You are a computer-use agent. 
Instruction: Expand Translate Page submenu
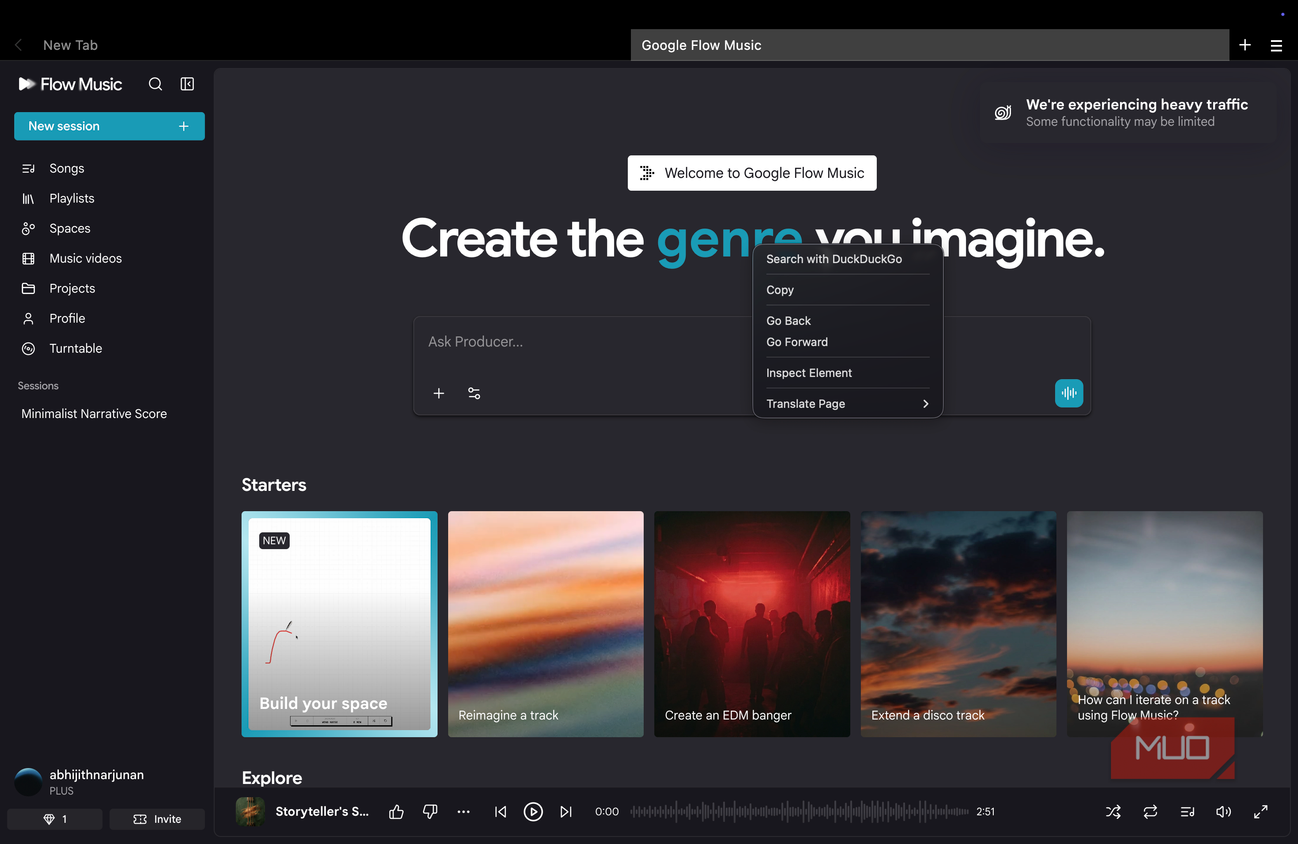(x=848, y=404)
